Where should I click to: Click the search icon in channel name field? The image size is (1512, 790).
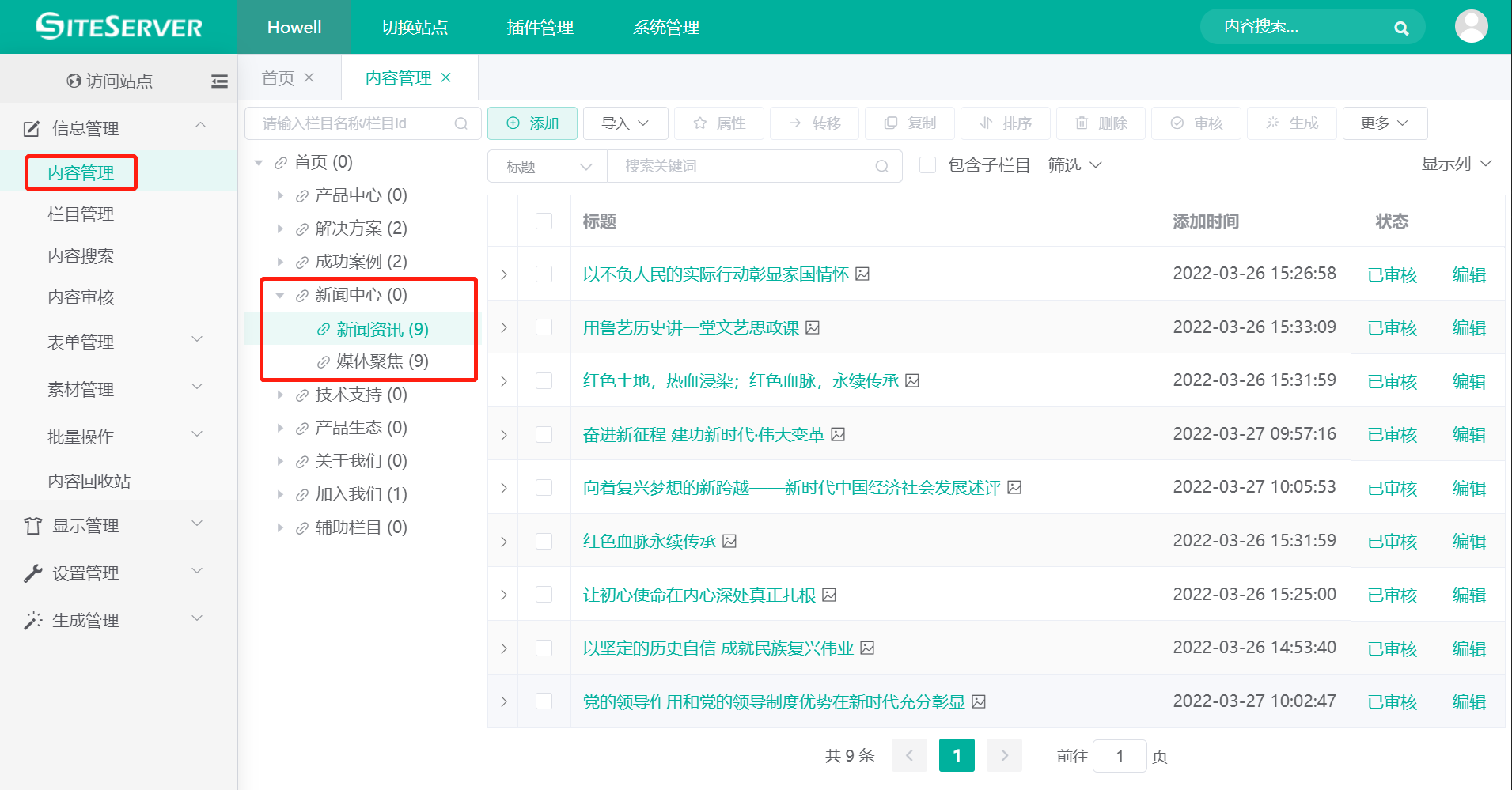tap(461, 123)
